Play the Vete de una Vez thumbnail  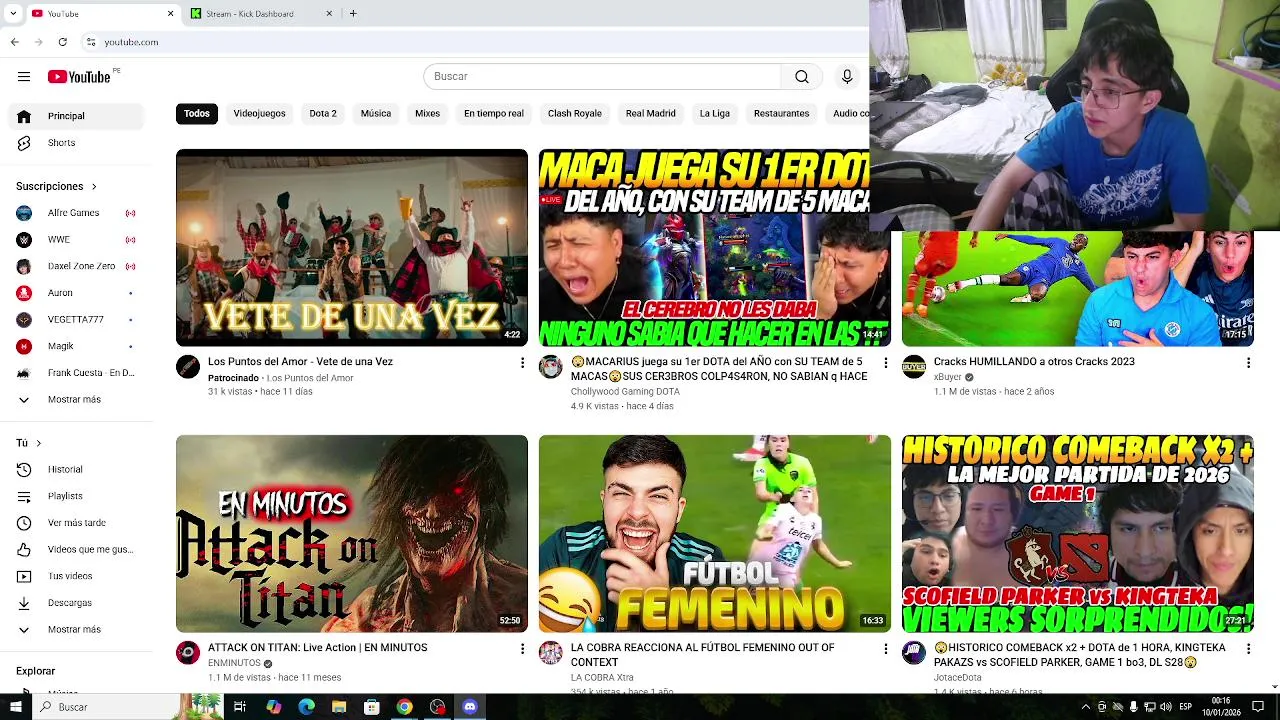pos(352,248)
